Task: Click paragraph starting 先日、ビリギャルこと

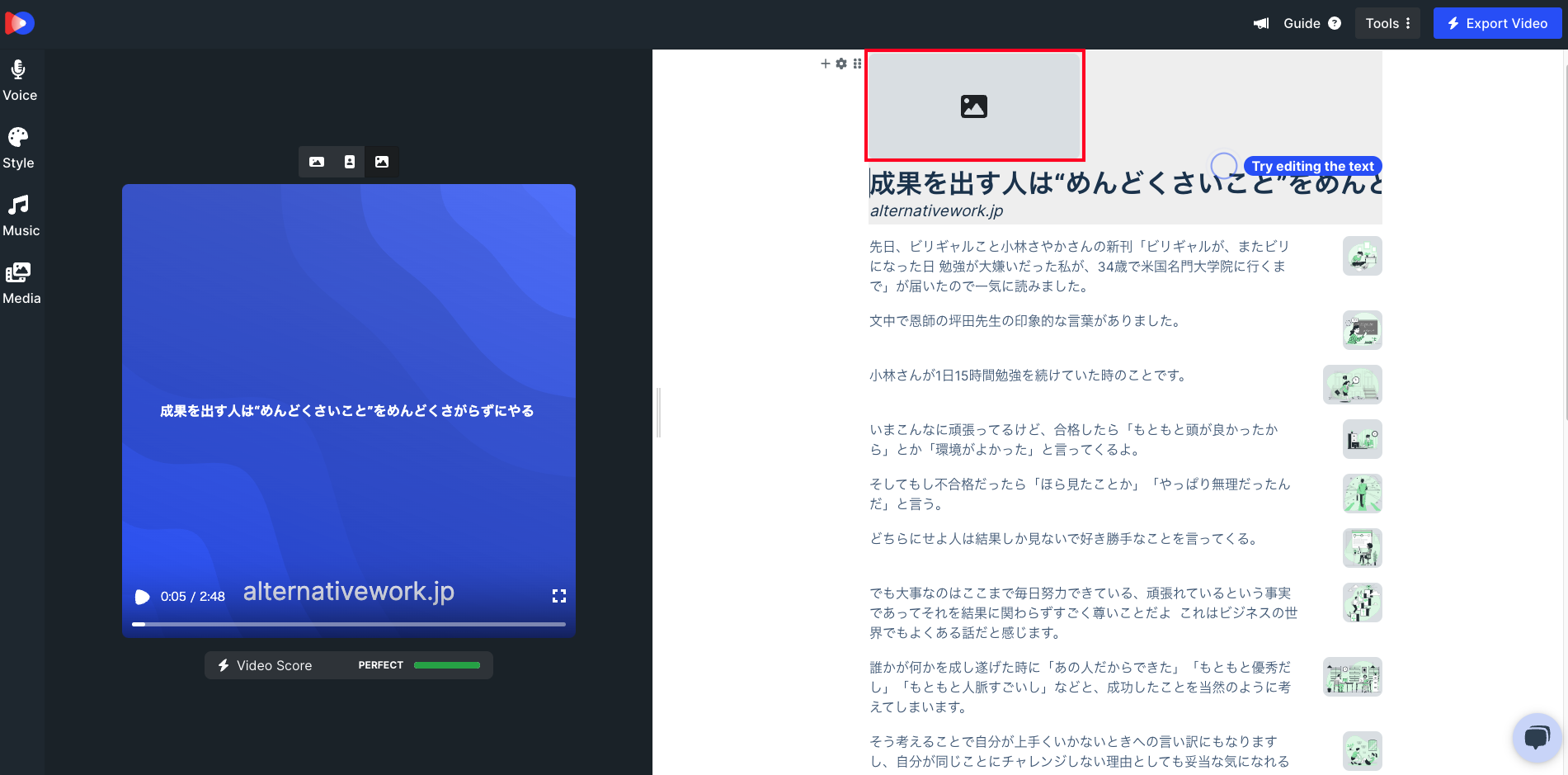Action: pyautogui.click(x=1079, y=267)
